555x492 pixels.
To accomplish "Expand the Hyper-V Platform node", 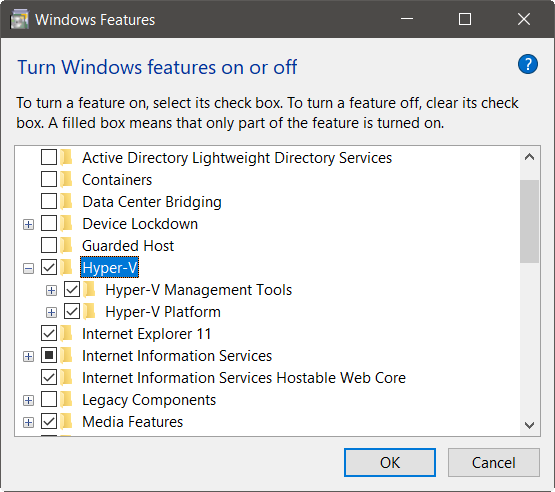I will (x=51, y=312).
